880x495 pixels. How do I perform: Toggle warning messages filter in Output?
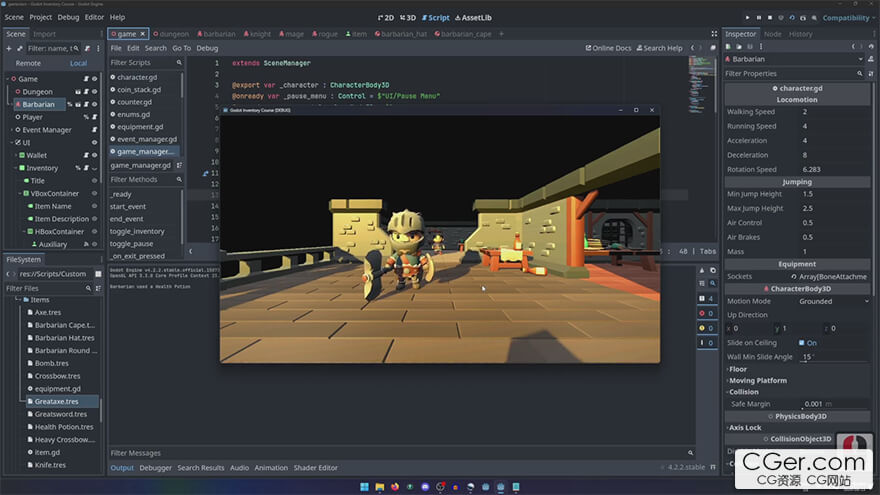click(x=707, y=328)
